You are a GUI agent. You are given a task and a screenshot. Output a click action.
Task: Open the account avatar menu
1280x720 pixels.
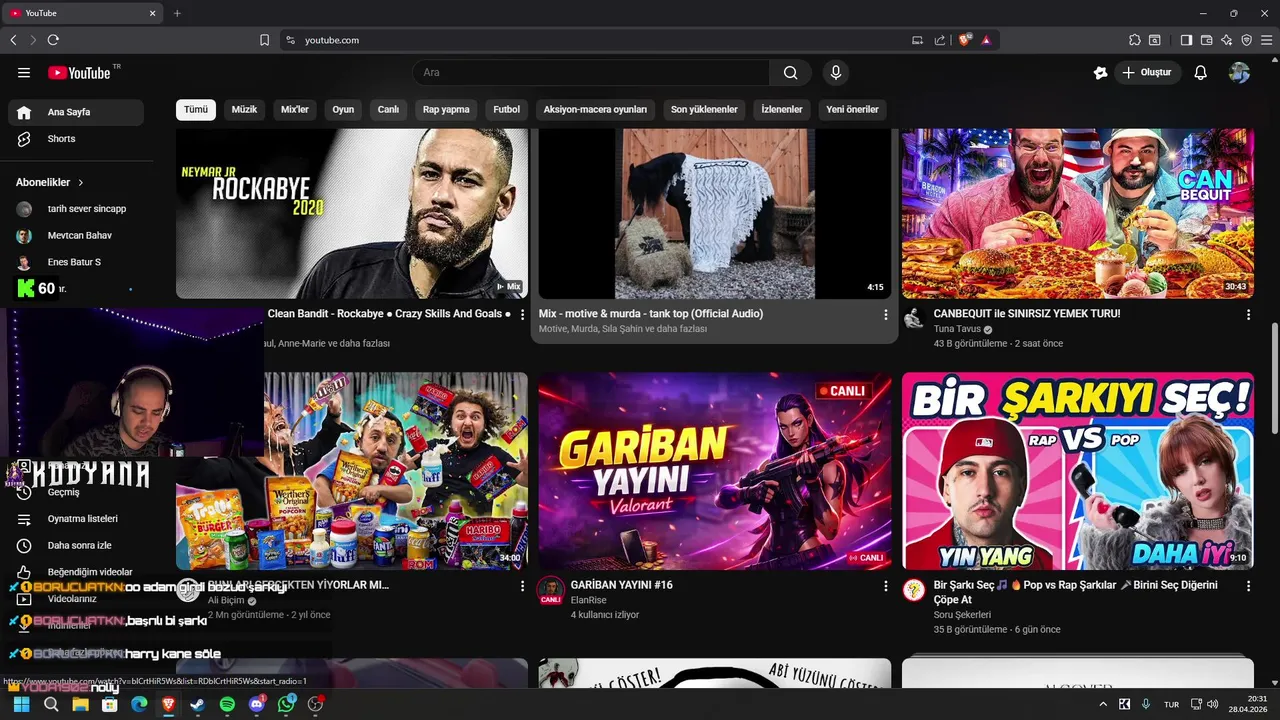pyautogui.click(x=1240, y=72)
